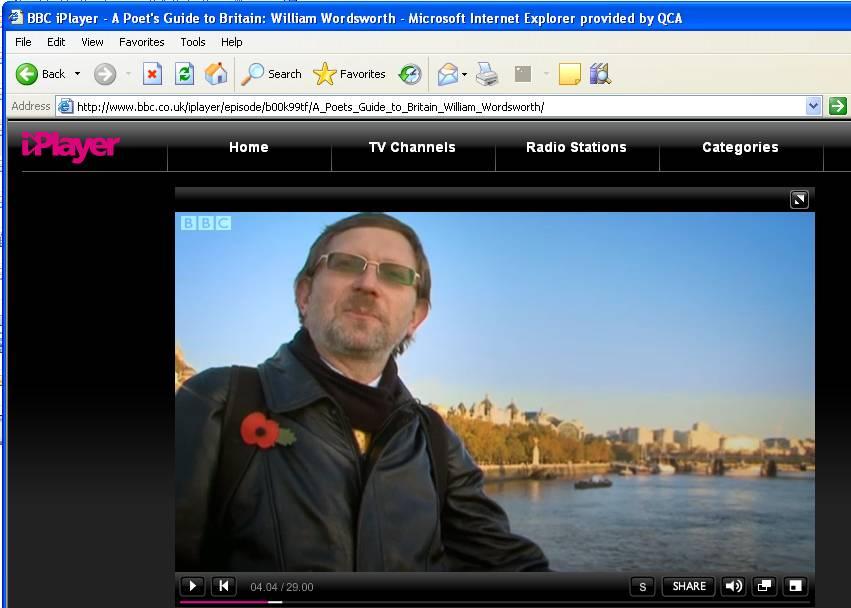Click the video playback progress bar
Viewport: 851px width, 608px height.
coord(494,601)
